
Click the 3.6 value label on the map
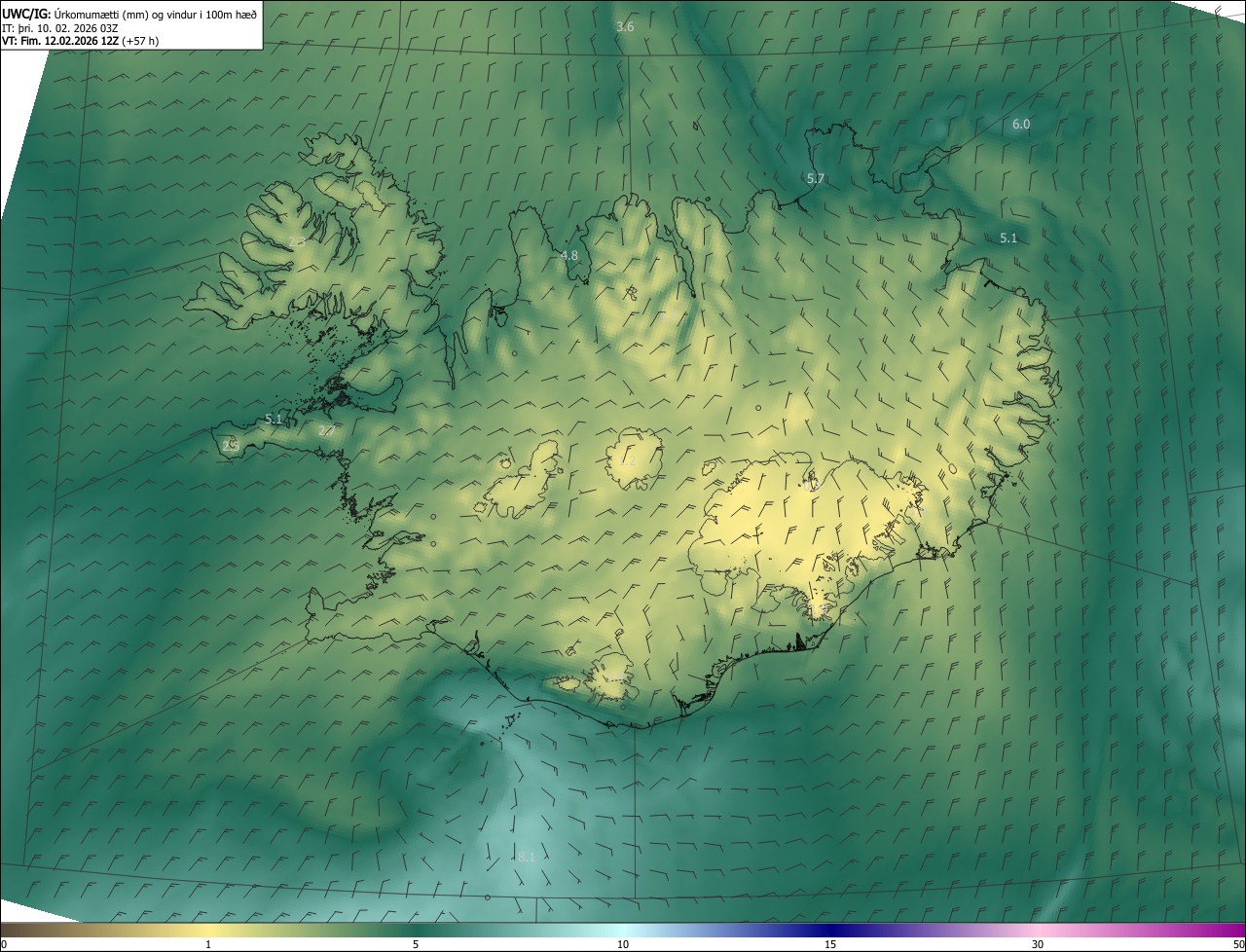[625, 26]
